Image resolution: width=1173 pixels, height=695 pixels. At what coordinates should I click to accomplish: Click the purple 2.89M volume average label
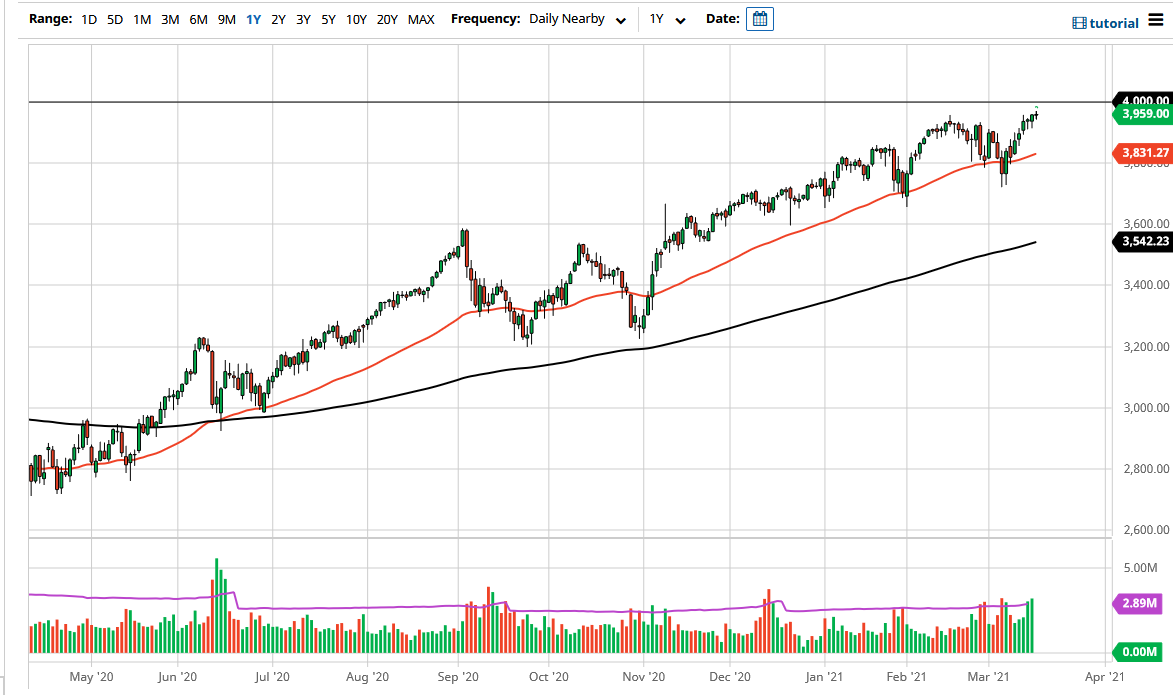pos(1142,604)
